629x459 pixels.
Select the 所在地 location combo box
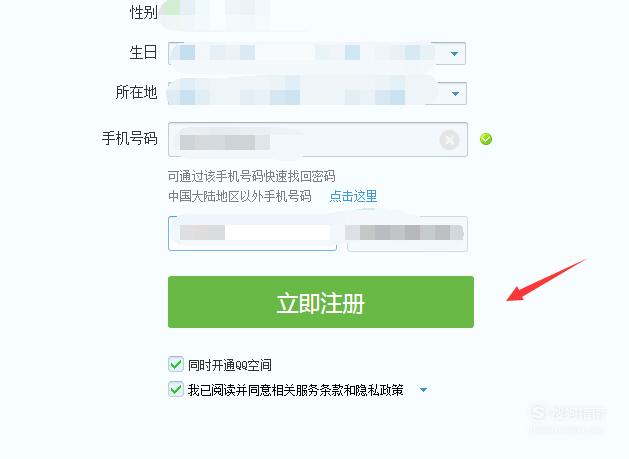point(317,93)
